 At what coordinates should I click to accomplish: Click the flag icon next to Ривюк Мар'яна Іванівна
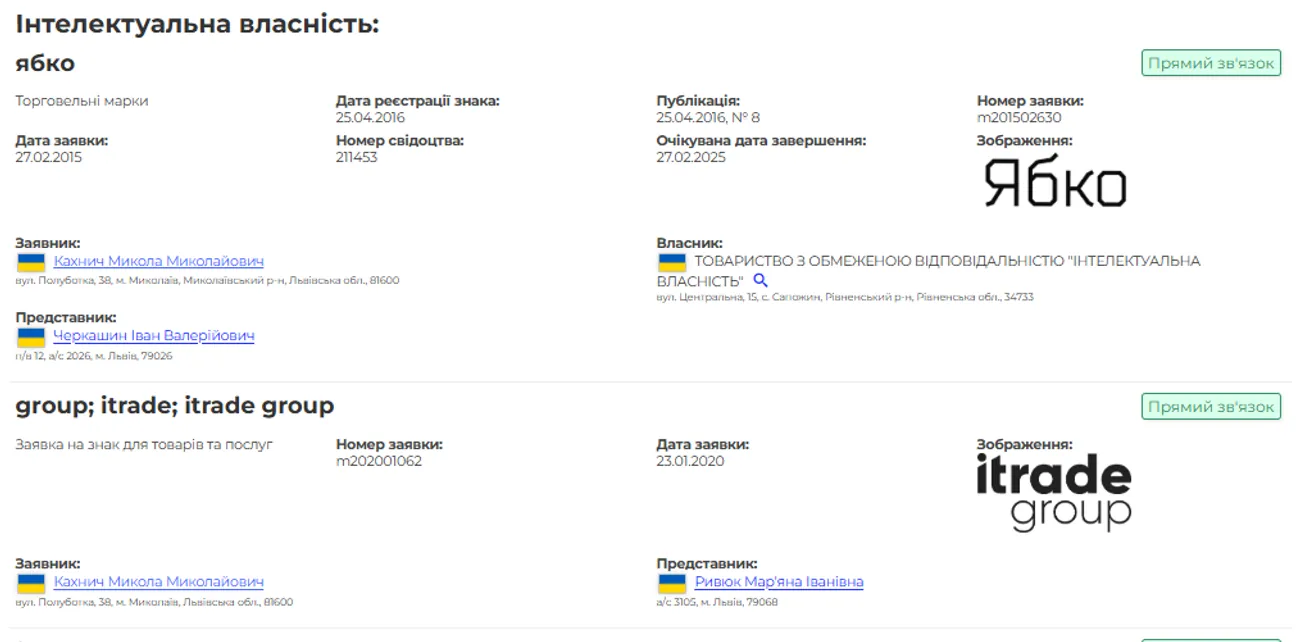click(671, 583)
